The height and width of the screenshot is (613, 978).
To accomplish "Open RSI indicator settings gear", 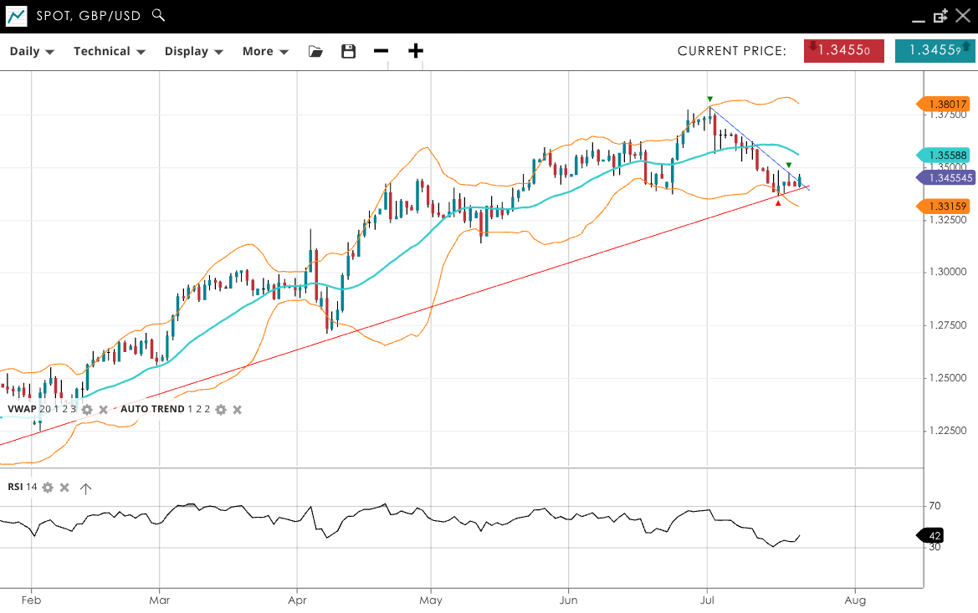I will [x=47, y=487].
